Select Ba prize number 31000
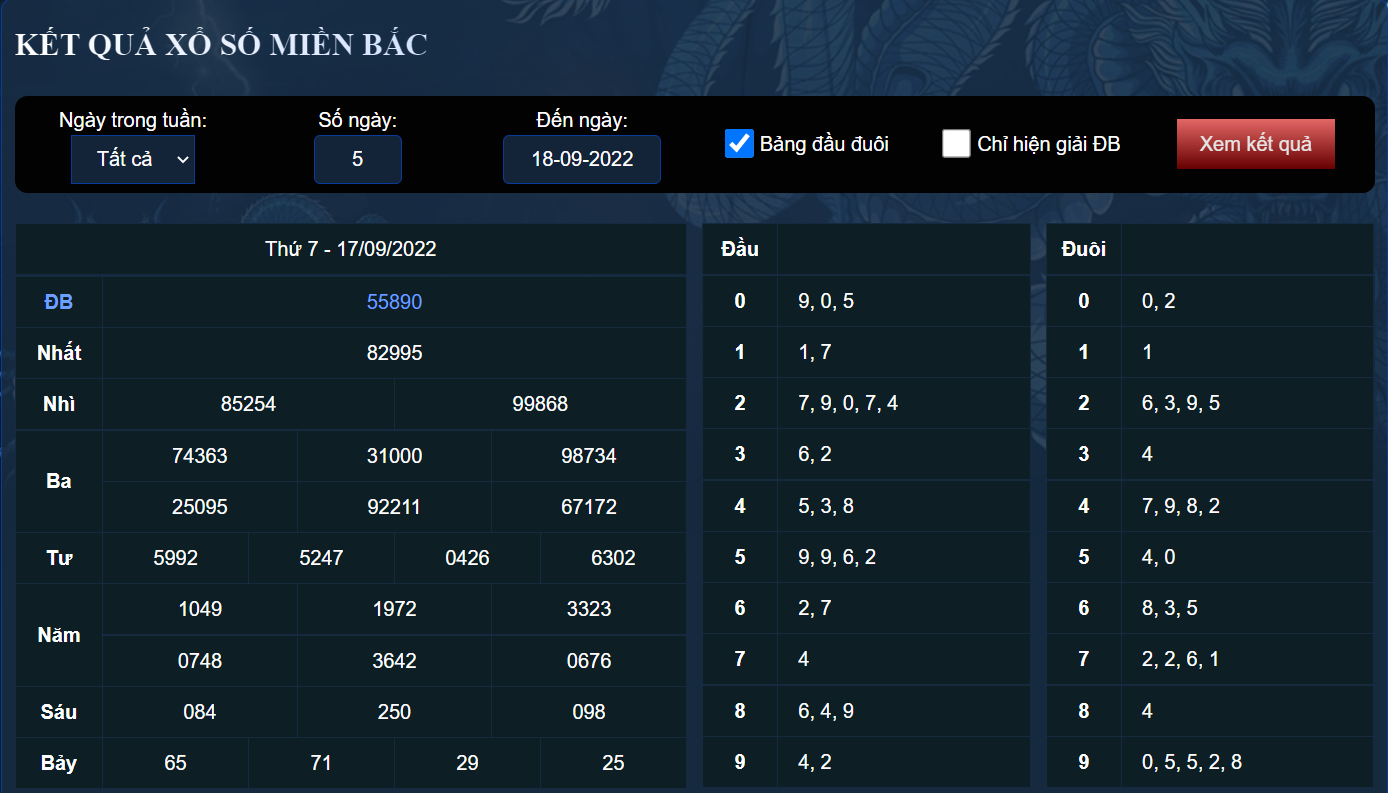1388x793 pixels. [394, 456]
